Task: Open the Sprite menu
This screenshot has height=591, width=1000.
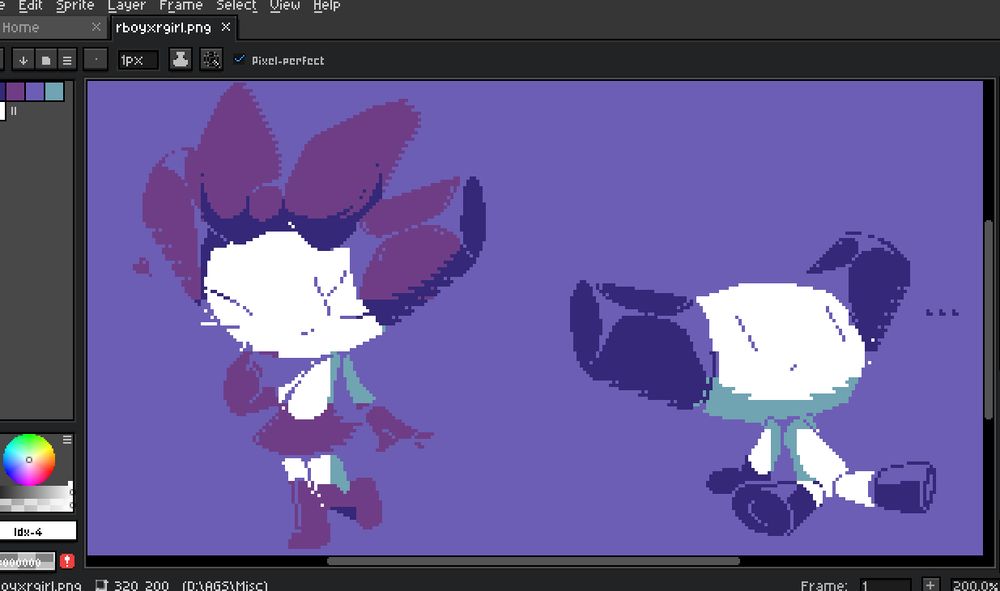Action: [x=74, y=6]
